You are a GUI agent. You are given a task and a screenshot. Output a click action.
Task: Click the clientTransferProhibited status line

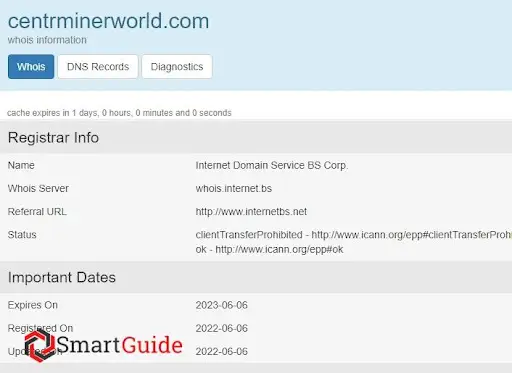pyautogui.click(x=354, y=235)
